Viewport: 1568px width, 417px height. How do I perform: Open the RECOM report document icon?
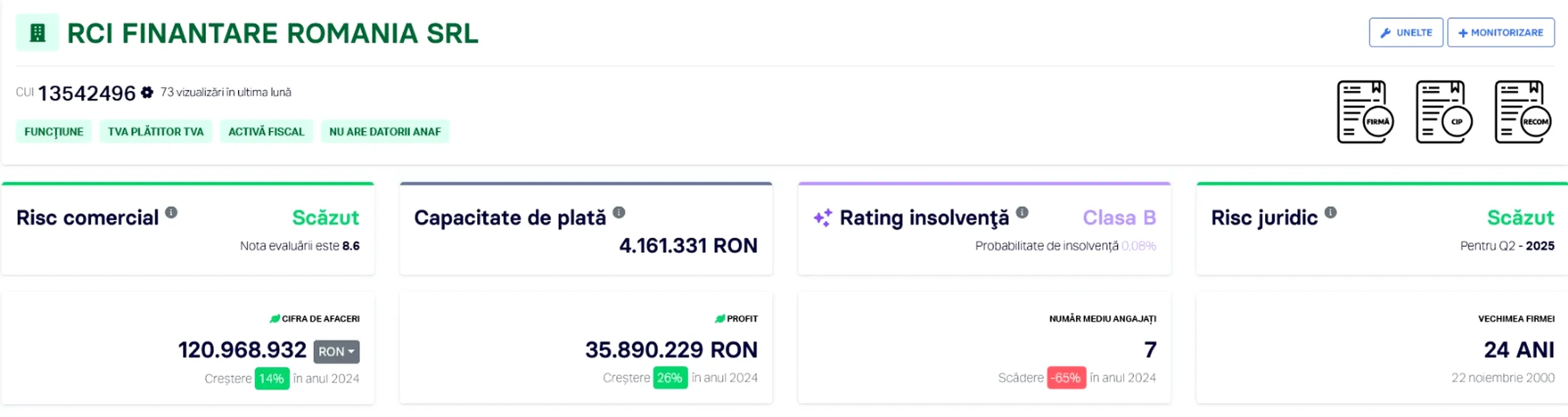[x=1521, y=113]
